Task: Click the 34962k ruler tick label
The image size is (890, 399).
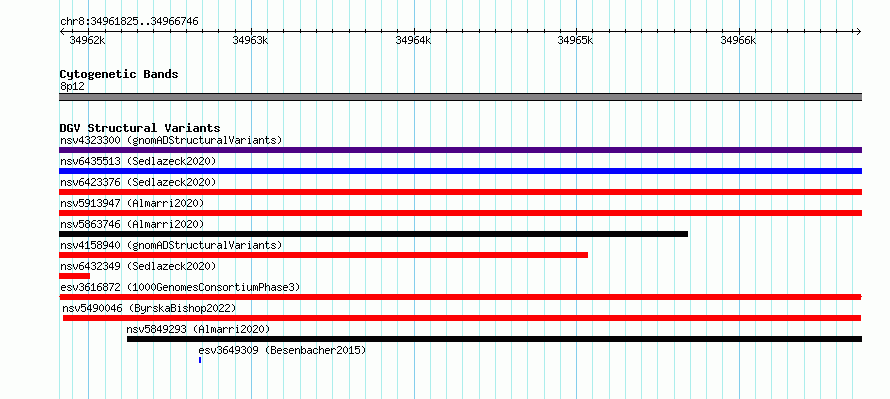Action: click(x=87, y=40)
